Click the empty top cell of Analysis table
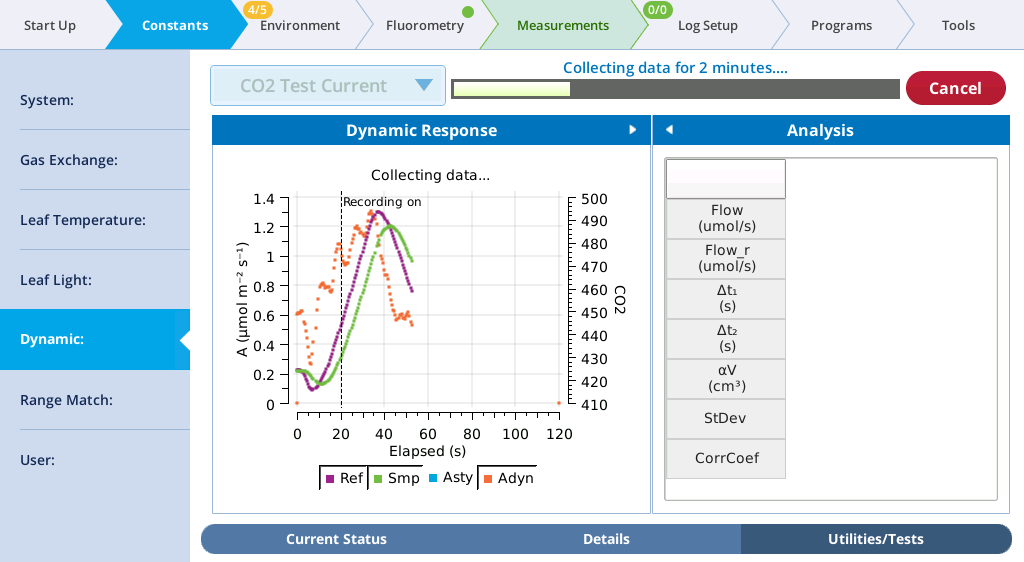Screen dimensions: 1024x562 pos(726,178)
